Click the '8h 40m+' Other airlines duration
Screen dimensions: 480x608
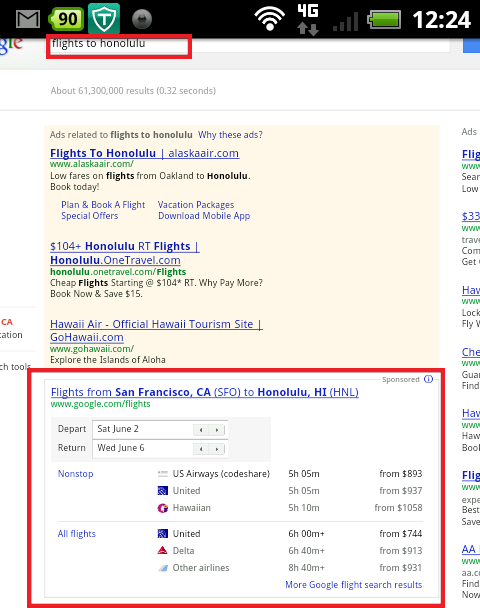[x=306, y=568]
